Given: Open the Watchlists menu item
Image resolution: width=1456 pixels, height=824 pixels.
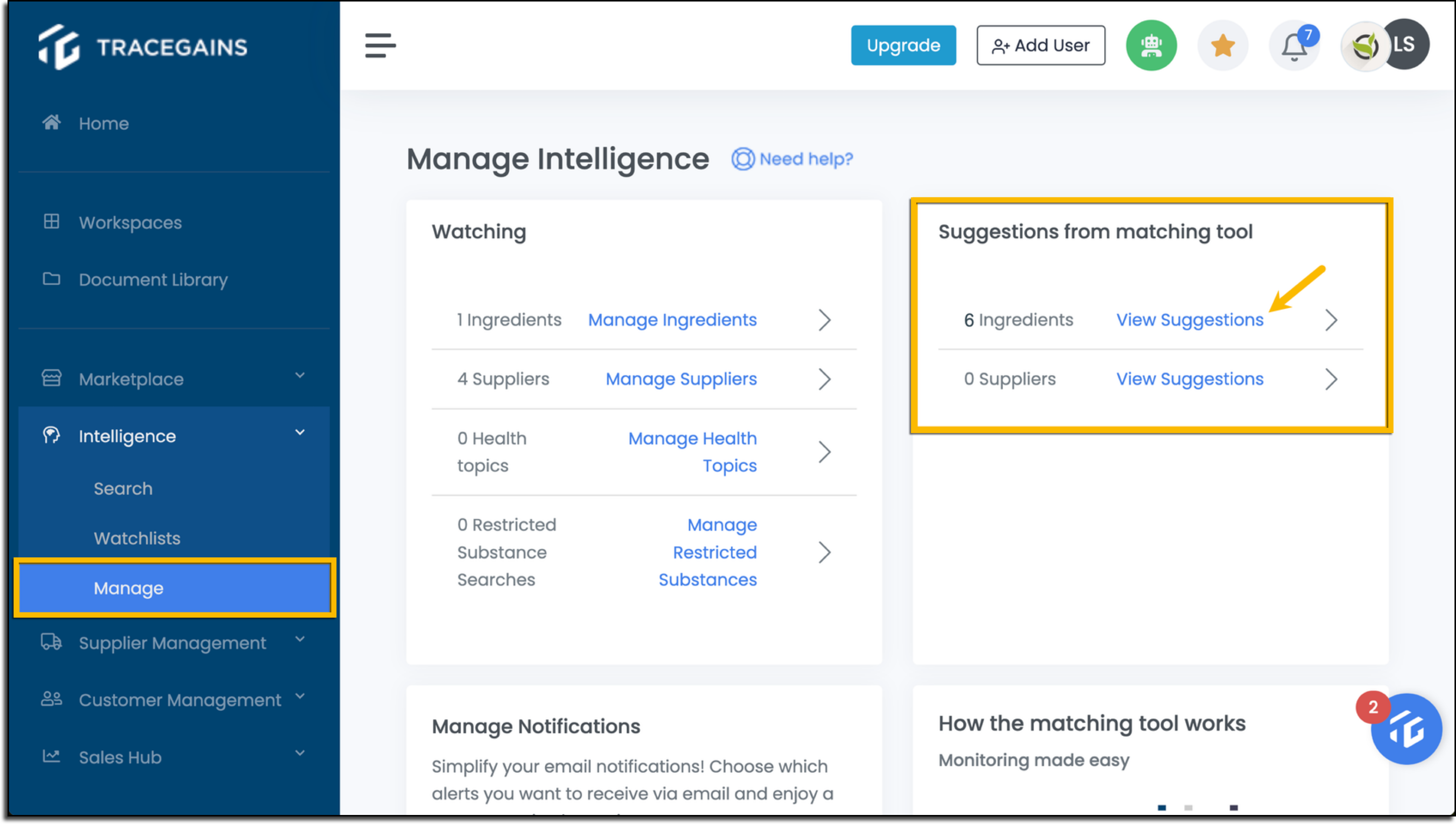Looking at the screenshot, I should click(136, 538).
